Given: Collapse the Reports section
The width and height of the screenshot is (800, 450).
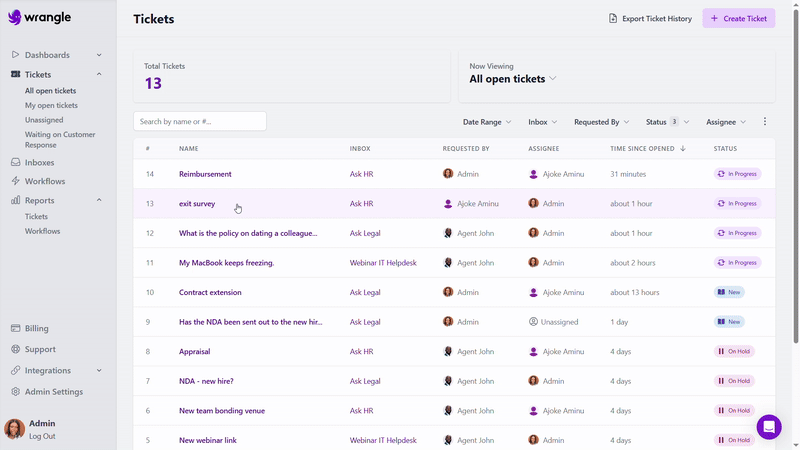Looking at the screenshot, I should pyautogui.click(x=99, y=200).
